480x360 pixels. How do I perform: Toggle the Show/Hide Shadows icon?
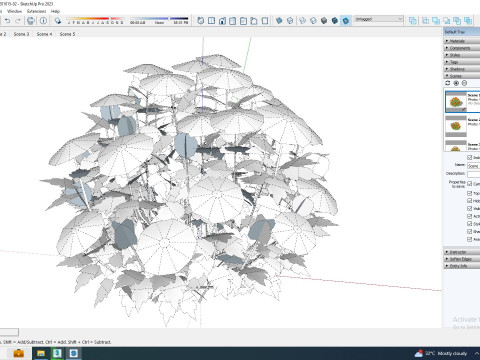[58, 21]
